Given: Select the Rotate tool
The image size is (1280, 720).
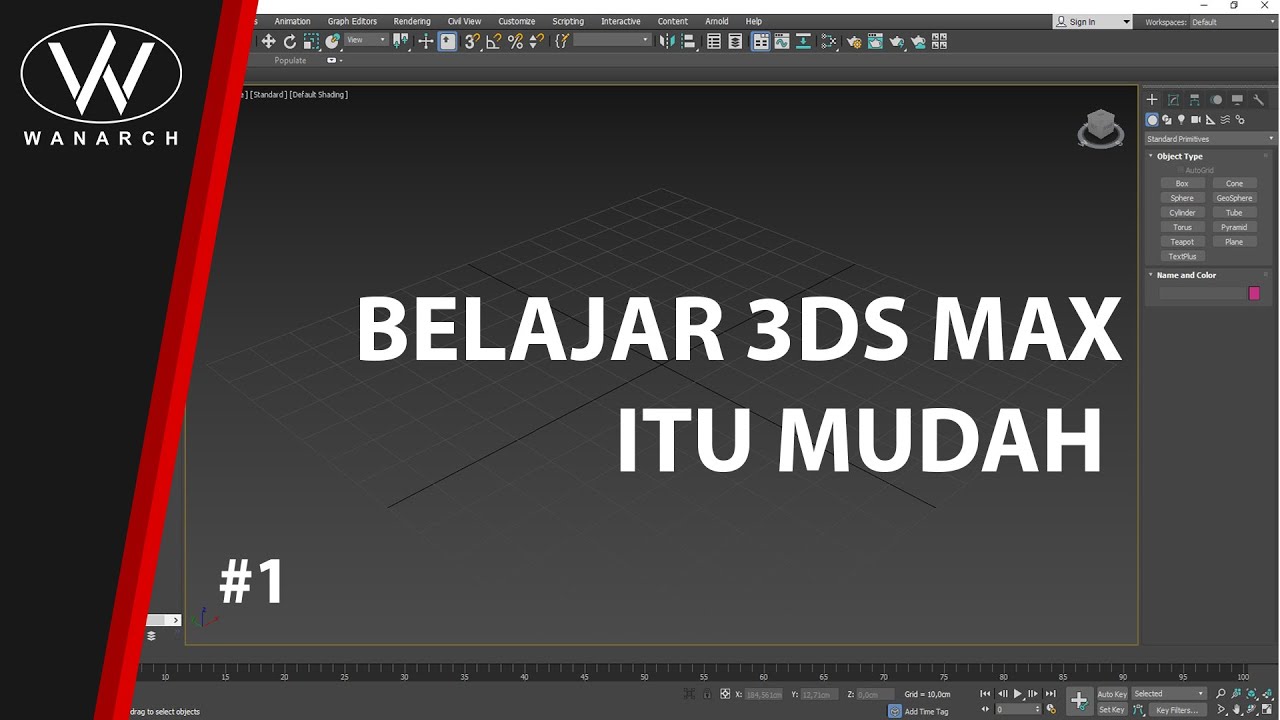Looking at the screenshot, I should pyautogui.click(x=290, y=41).
